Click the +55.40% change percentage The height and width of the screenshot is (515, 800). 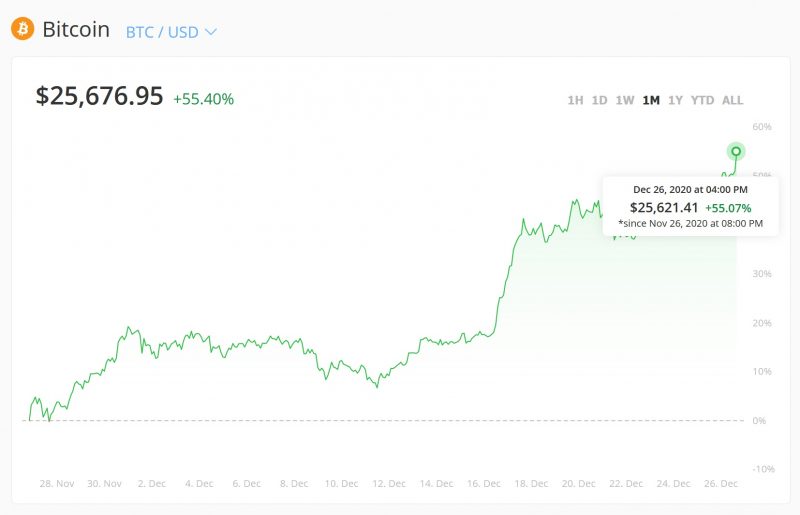203,99
